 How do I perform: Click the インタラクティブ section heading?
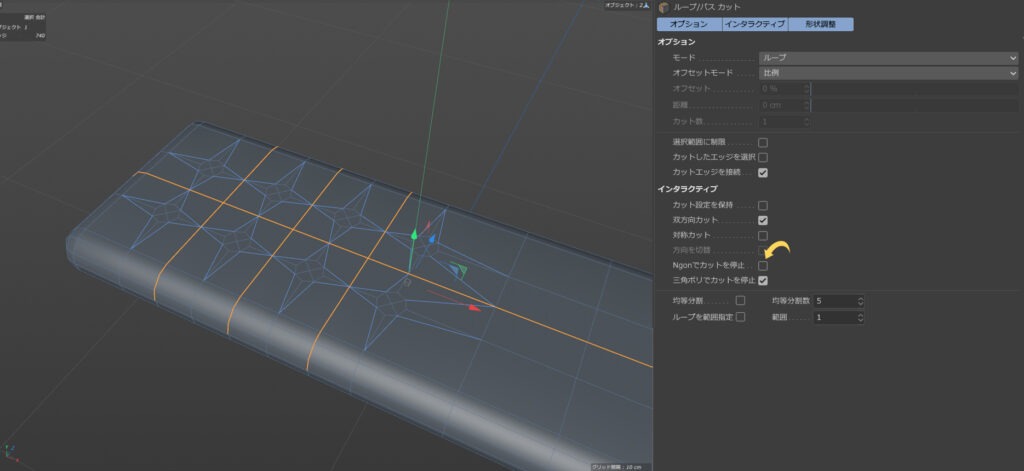click(688, 189)
